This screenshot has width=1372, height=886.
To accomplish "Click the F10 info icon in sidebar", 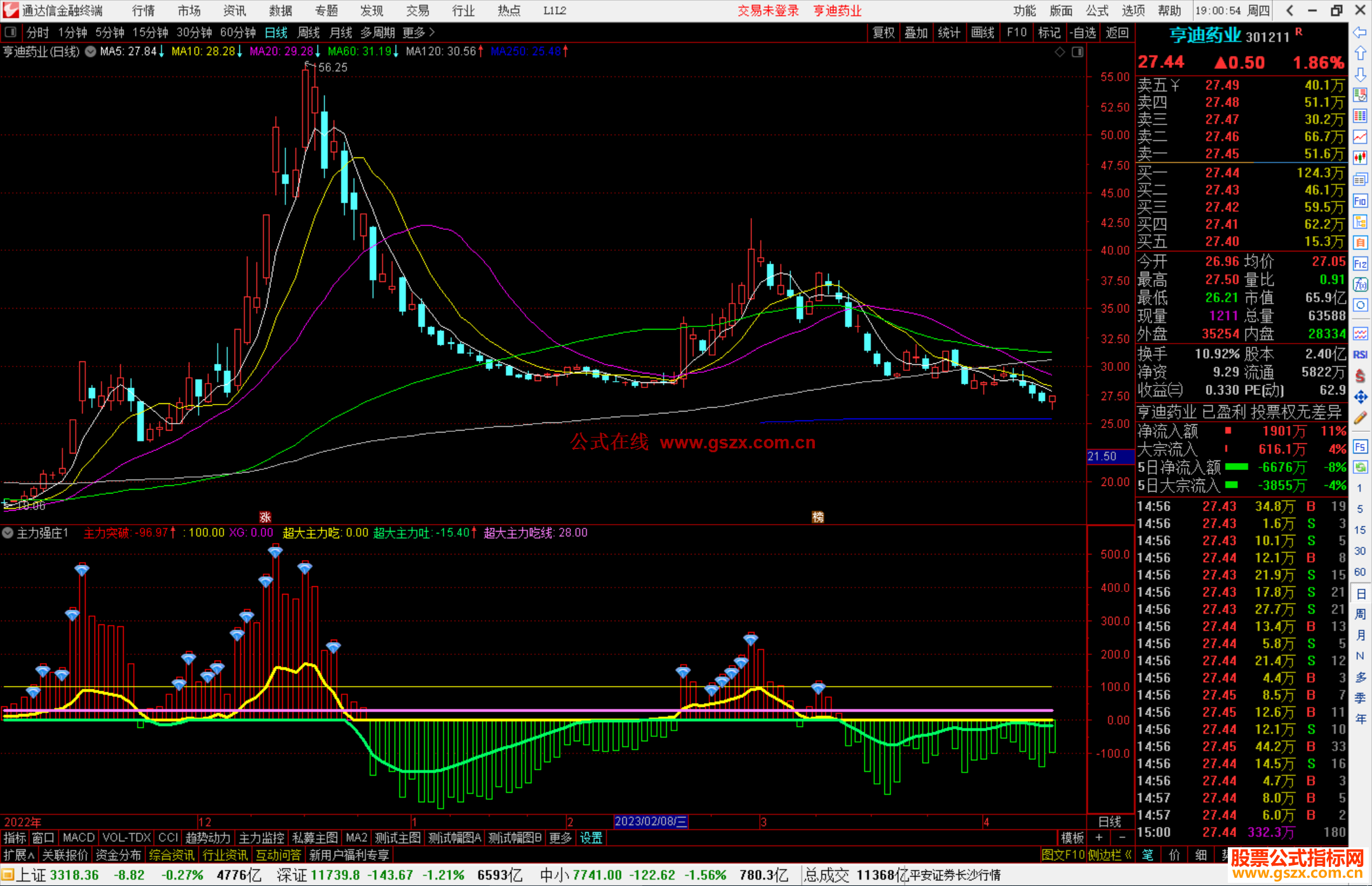I will tap(1360, 201).
